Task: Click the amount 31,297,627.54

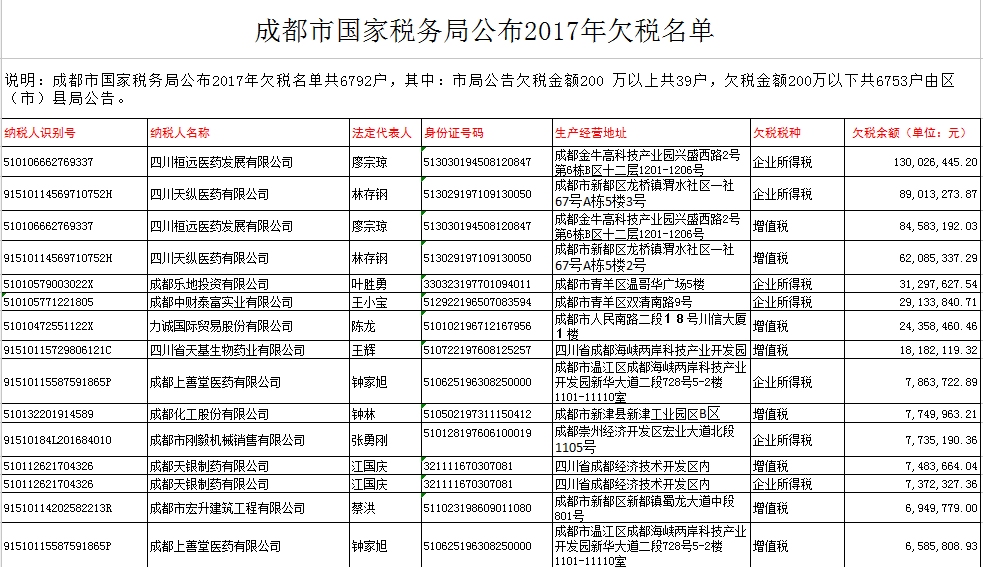Action: pos(938,284)
